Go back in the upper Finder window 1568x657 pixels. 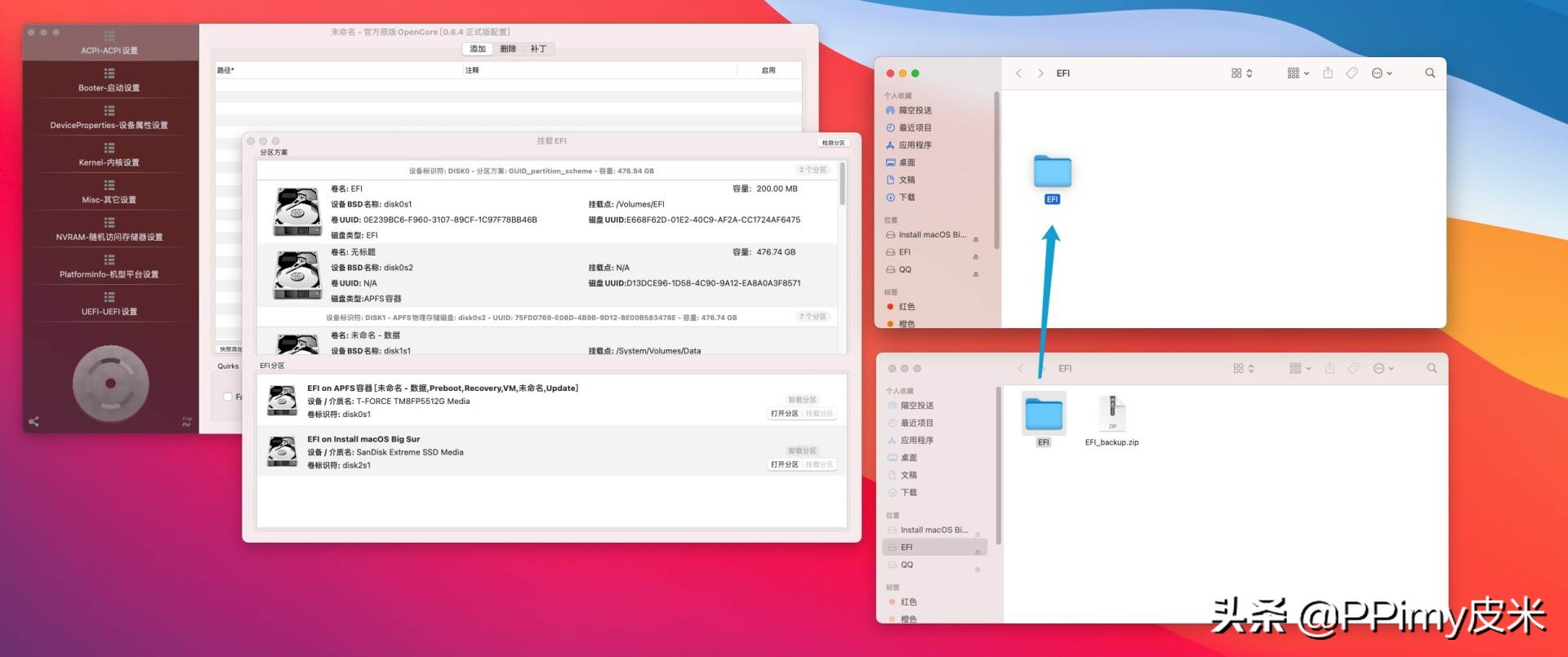point(1018,73)
